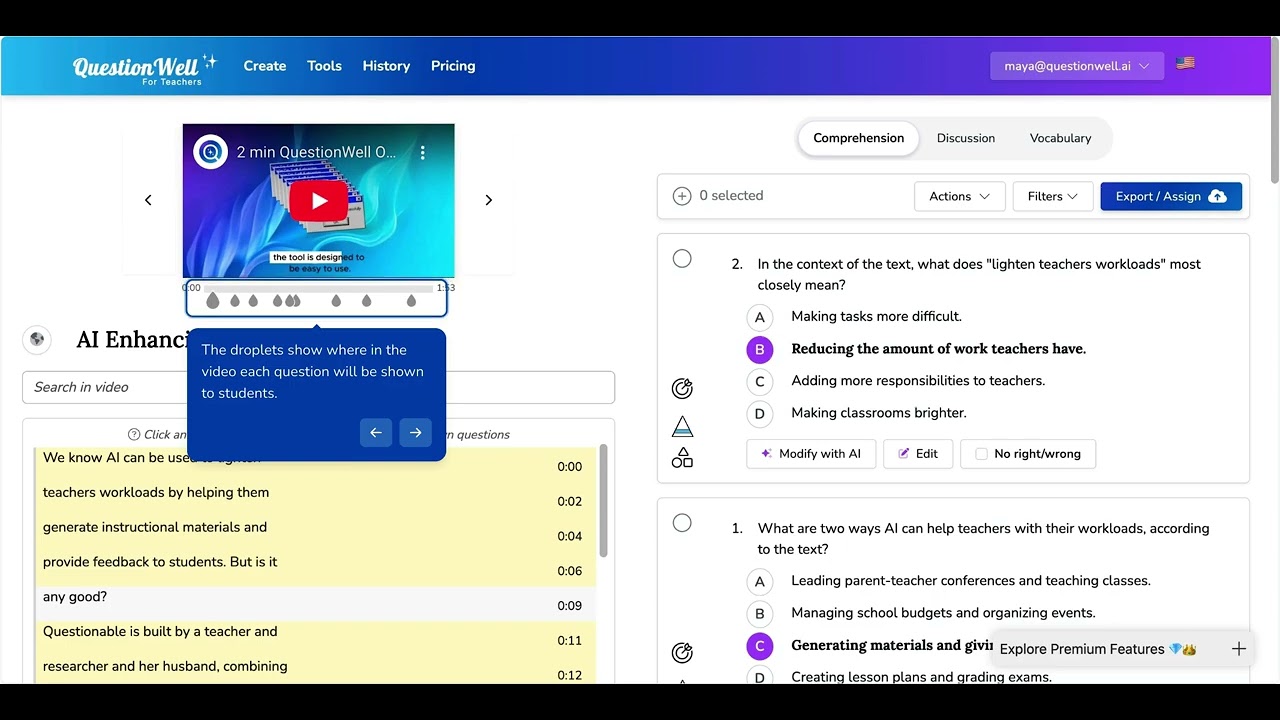Click the target icon on question 2
The image size is (1280, 720).
(682, 388)
